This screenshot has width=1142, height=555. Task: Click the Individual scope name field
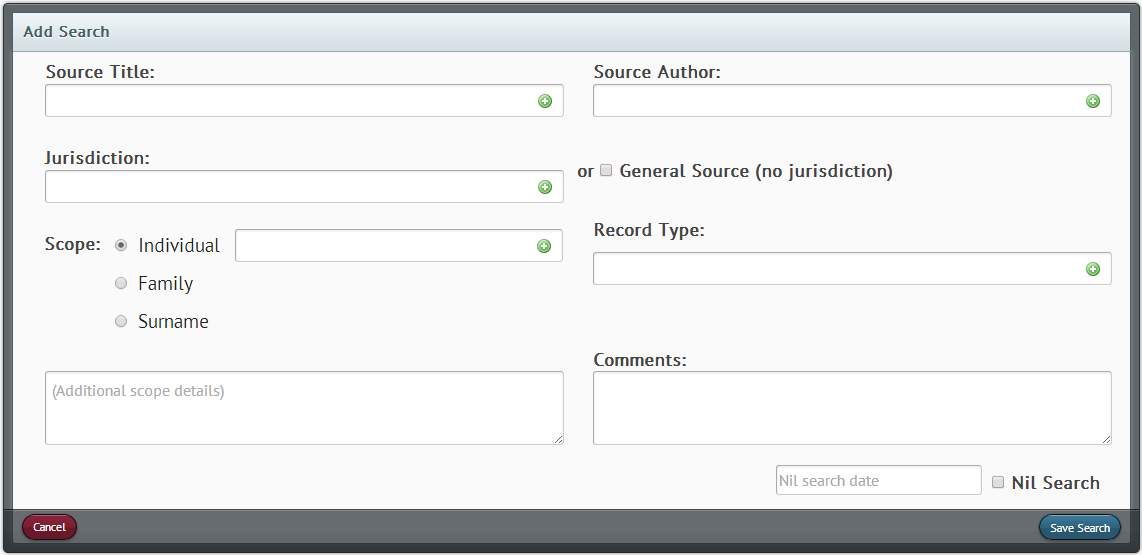[x=398, y=245]
